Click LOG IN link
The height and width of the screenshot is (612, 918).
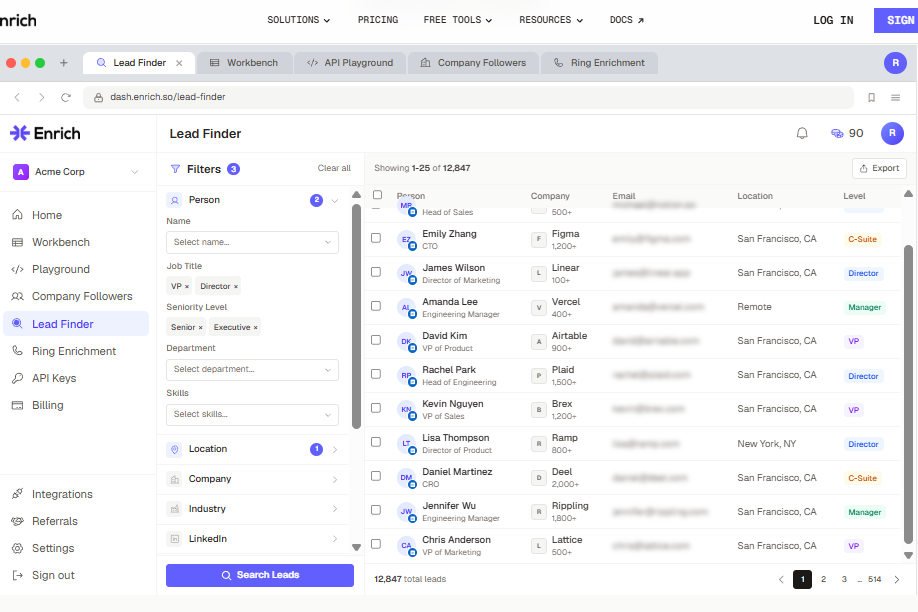[x=833, y=20]
